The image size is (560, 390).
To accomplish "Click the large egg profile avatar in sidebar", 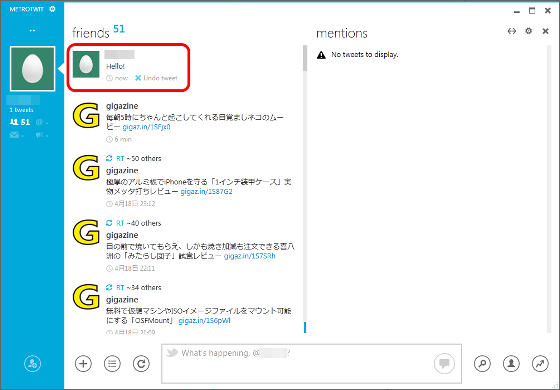I will 32,69.
